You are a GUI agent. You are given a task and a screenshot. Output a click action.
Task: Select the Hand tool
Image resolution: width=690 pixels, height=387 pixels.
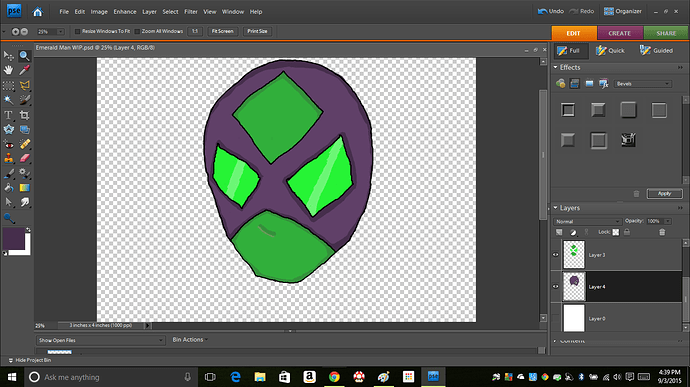pyautogui.click(x=8, y=70)
